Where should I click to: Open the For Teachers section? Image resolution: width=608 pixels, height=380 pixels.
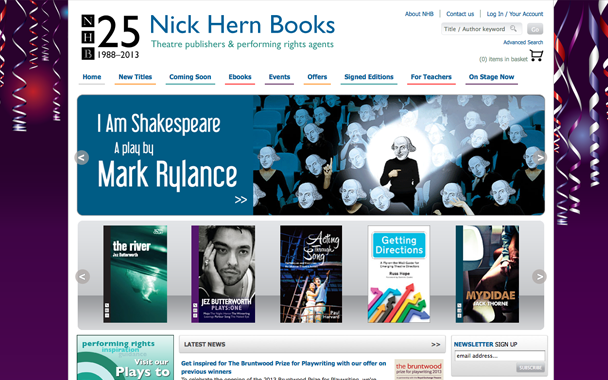tap(431, 77)
